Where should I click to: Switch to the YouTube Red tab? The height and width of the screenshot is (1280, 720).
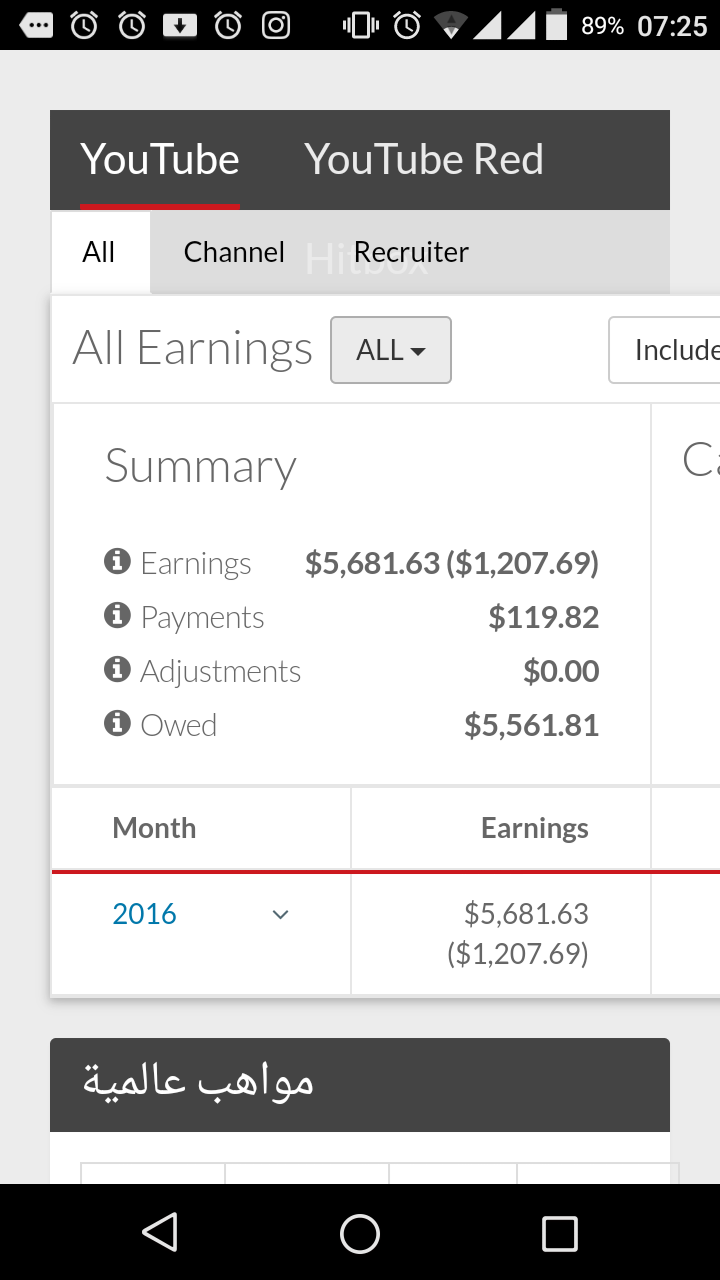(x=424, y=160)
